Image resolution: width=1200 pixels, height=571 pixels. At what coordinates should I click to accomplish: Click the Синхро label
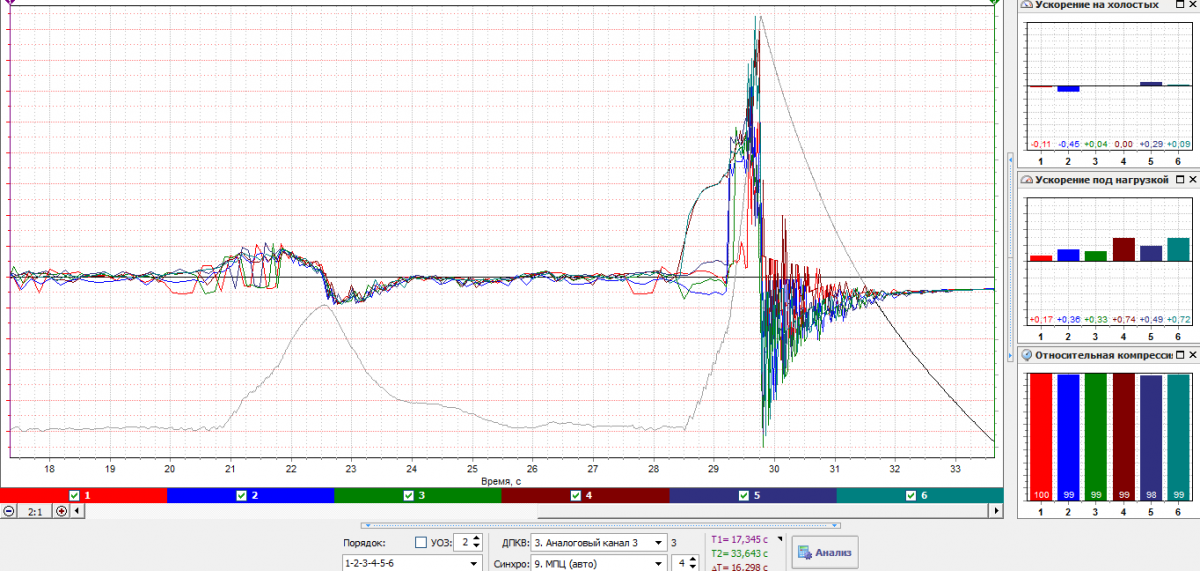[511, 564]
